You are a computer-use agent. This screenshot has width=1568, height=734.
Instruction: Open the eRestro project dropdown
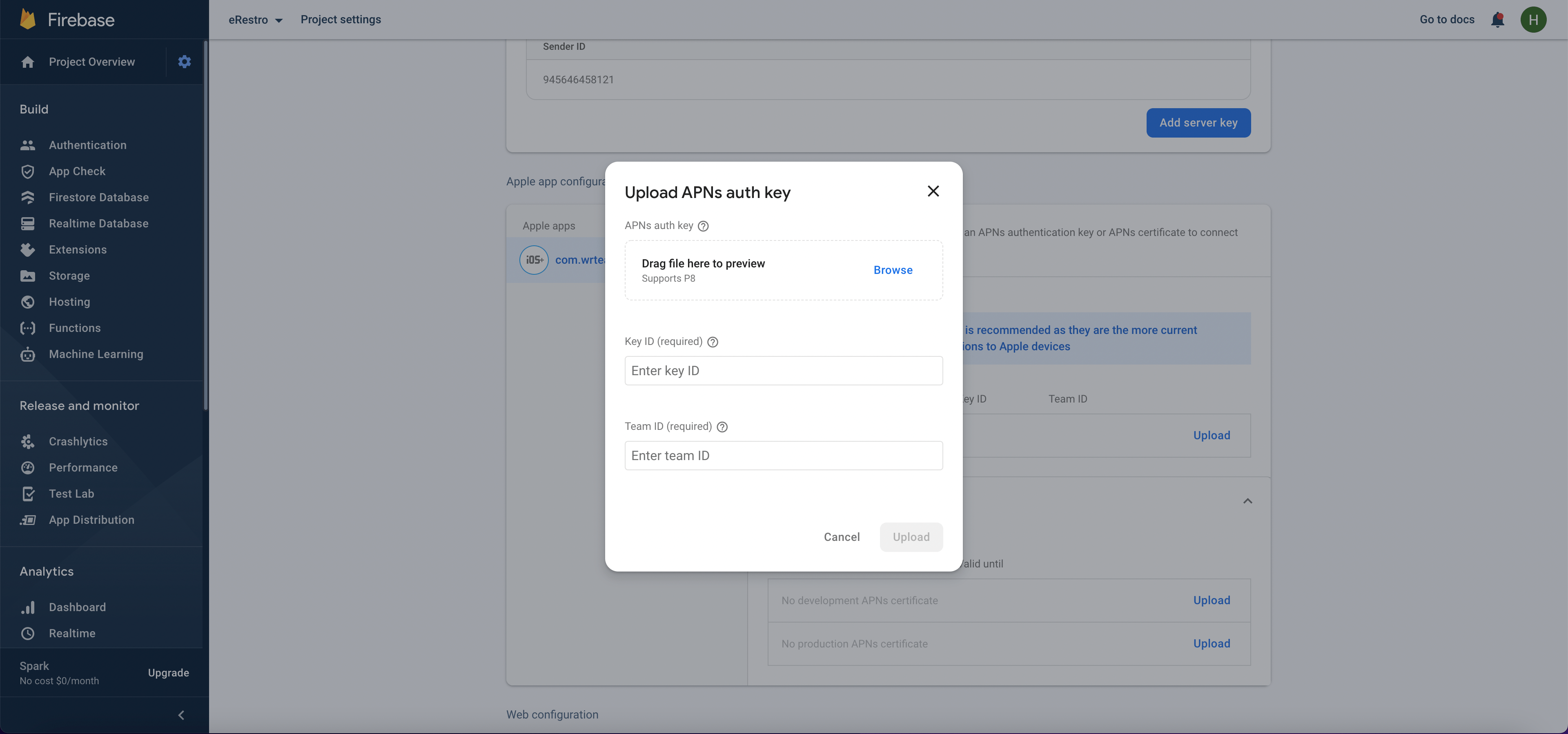255,20
